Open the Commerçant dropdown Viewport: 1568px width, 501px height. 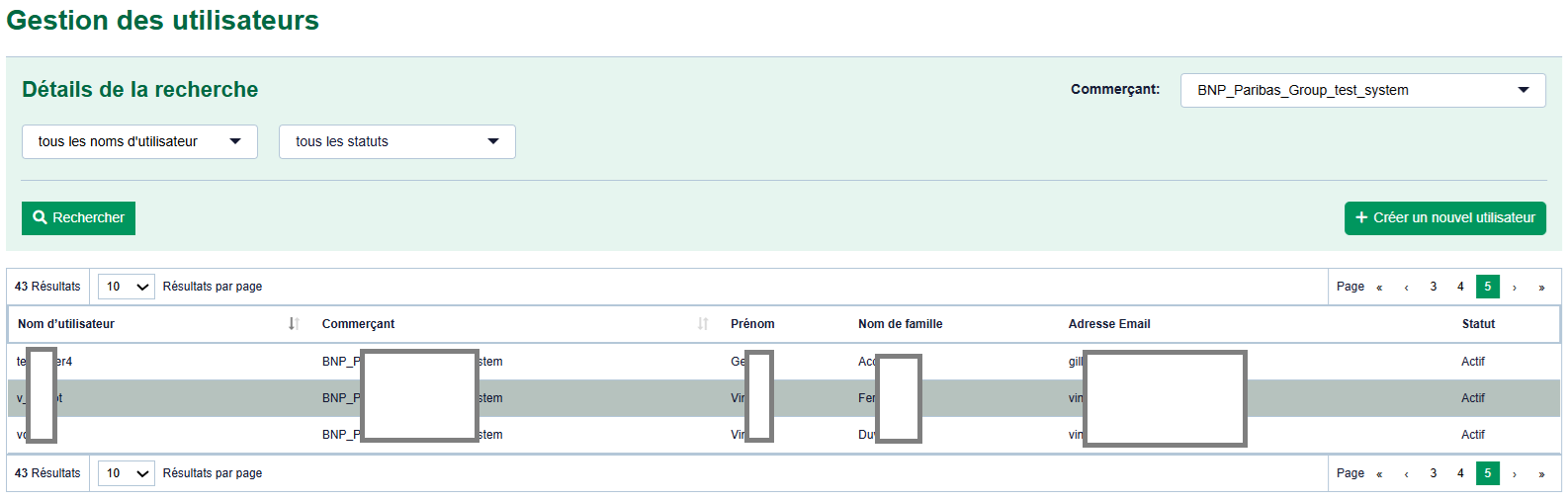(x=1362, y=90)
